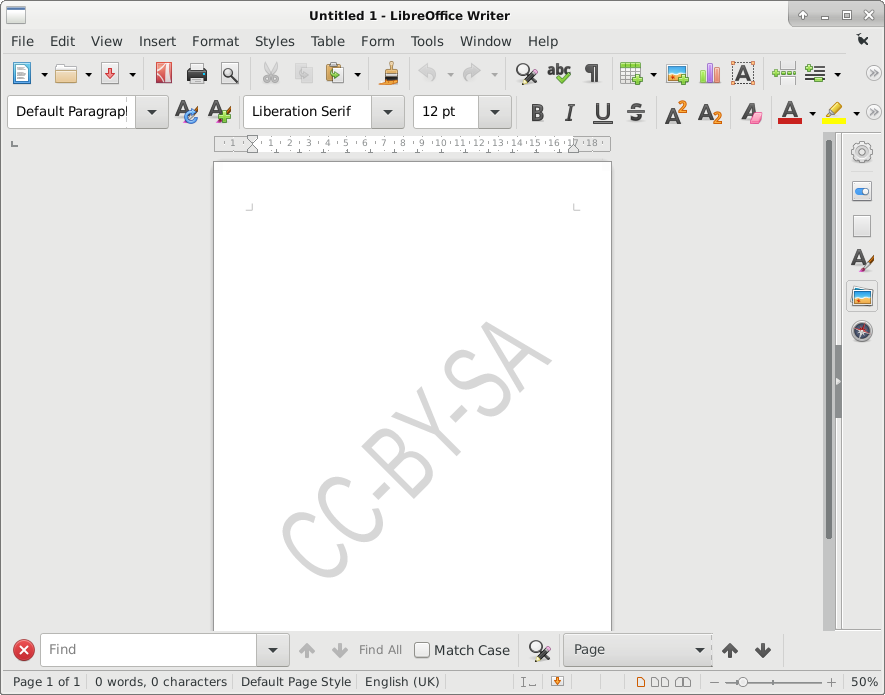Click the Save document icon
The image size is (885, 695).
110,73
